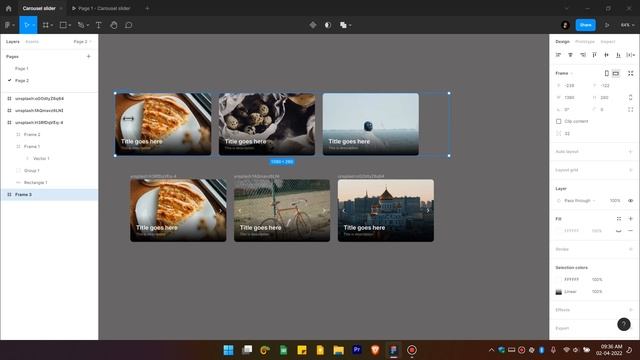Select the Hand tool
Viewport: 640px width, 360px height.
pyautogui.click(x=114, y=25)
